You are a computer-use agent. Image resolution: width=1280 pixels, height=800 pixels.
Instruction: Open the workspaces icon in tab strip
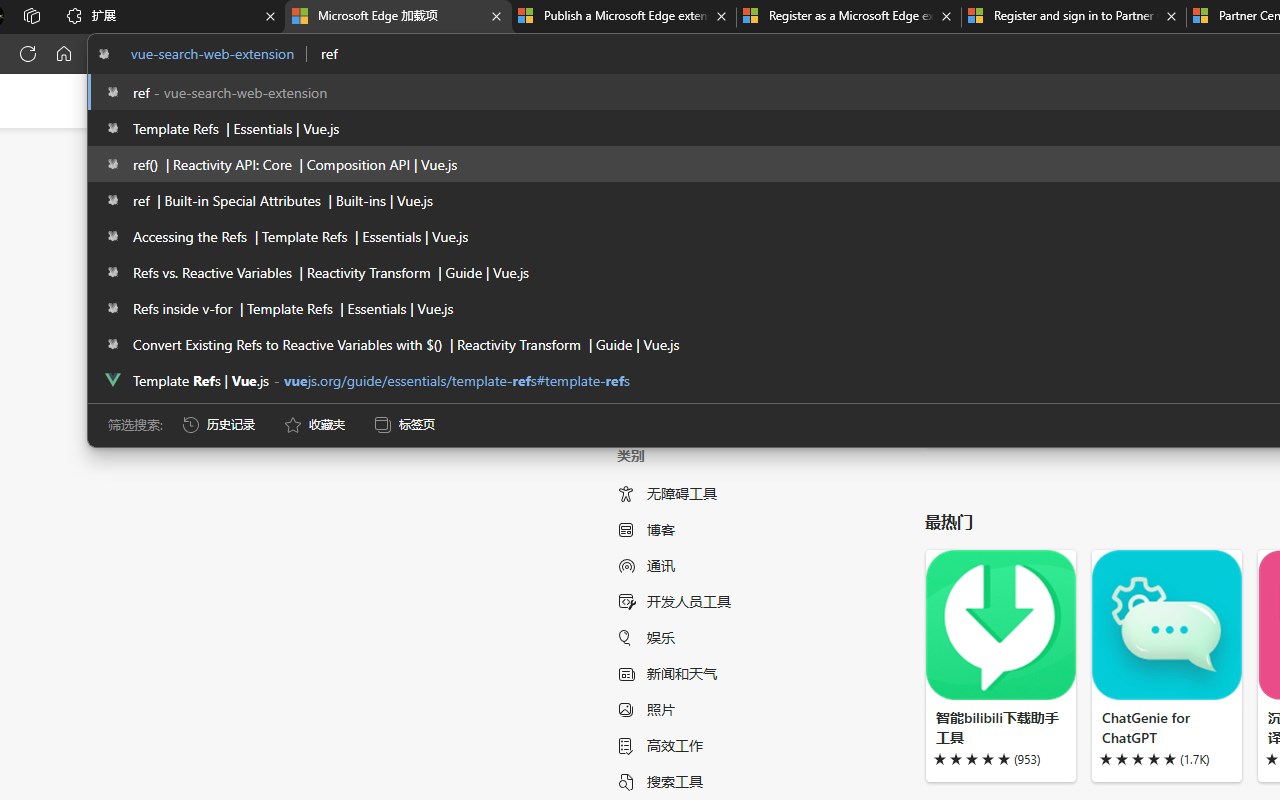coord(32,16)
